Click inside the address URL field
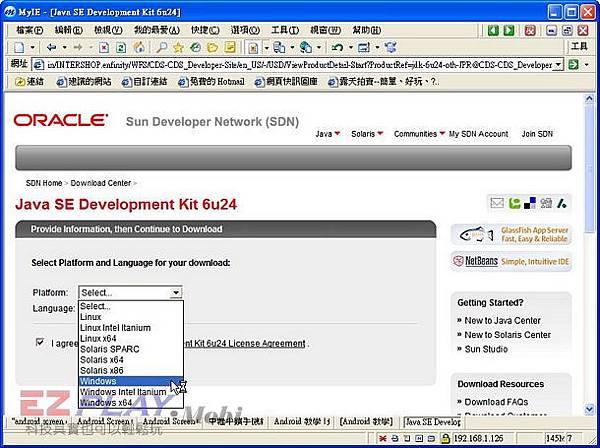Screen dimensions: 600x448 298,64
